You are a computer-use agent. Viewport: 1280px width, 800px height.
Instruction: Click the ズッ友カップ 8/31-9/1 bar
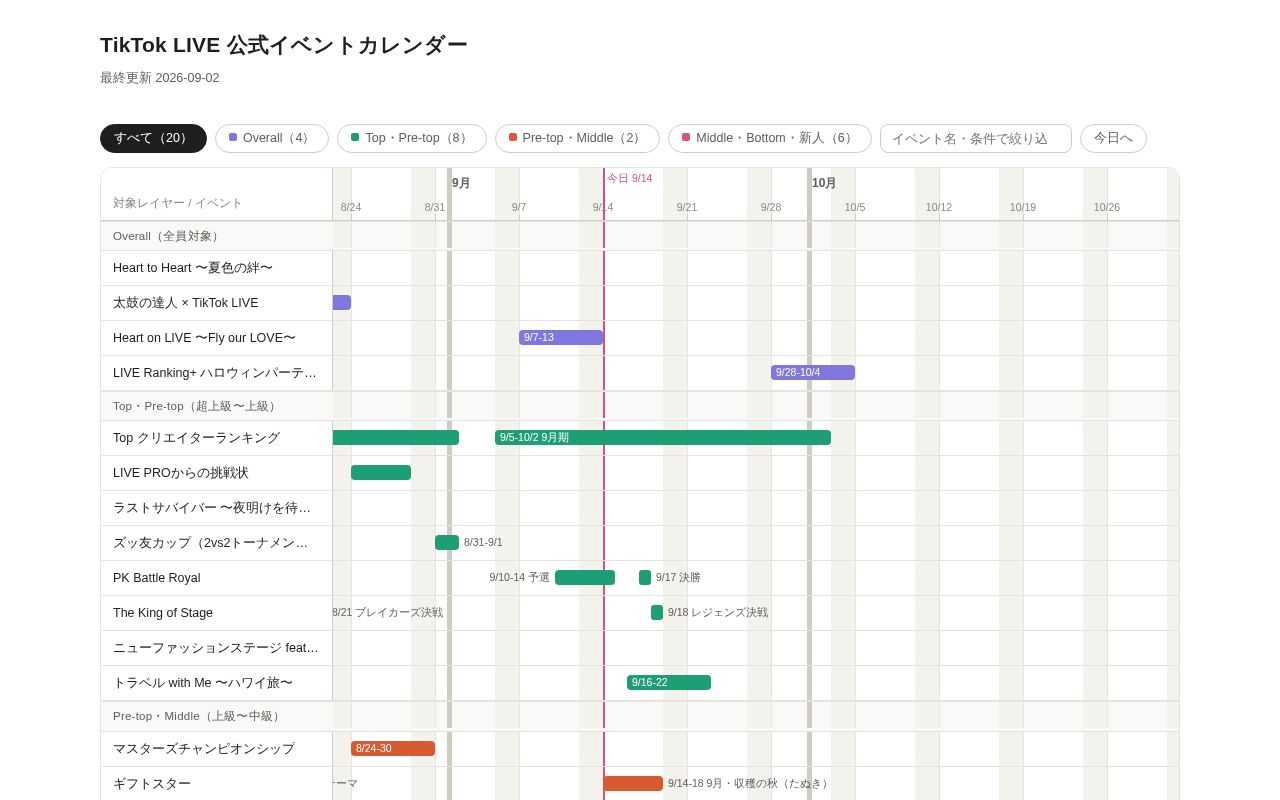tap(447, 543)
